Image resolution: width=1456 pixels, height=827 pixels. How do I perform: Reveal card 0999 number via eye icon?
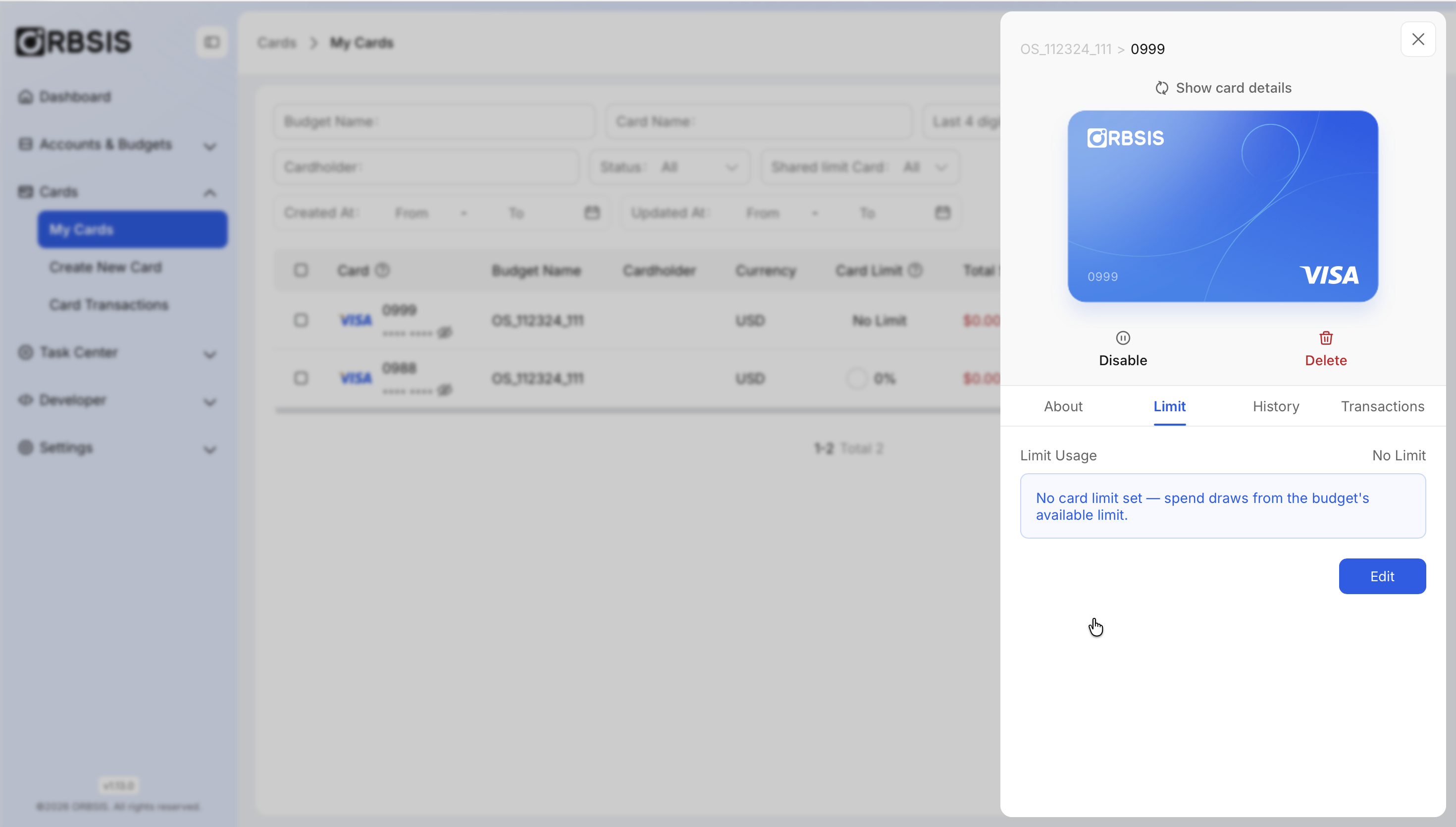(444, 332)
